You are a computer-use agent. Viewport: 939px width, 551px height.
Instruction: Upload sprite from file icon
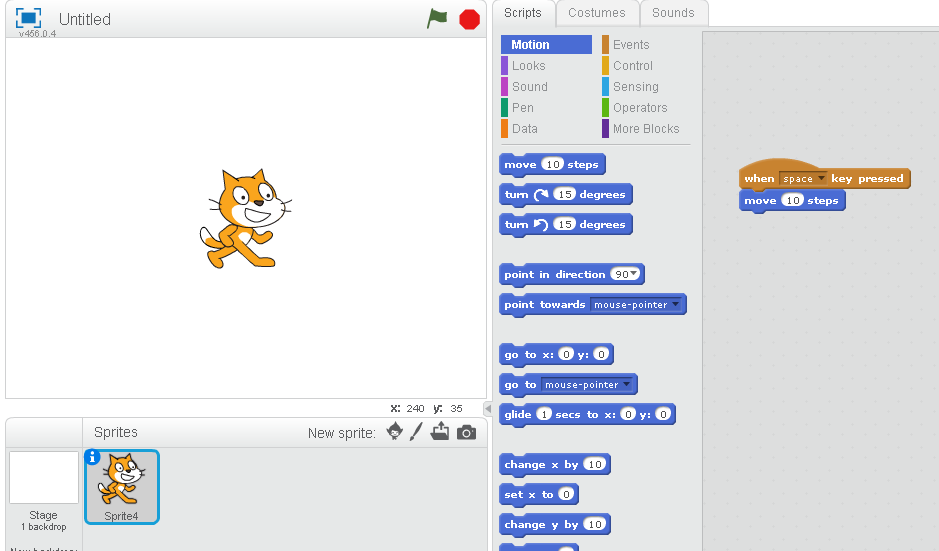tap(440, 431)
